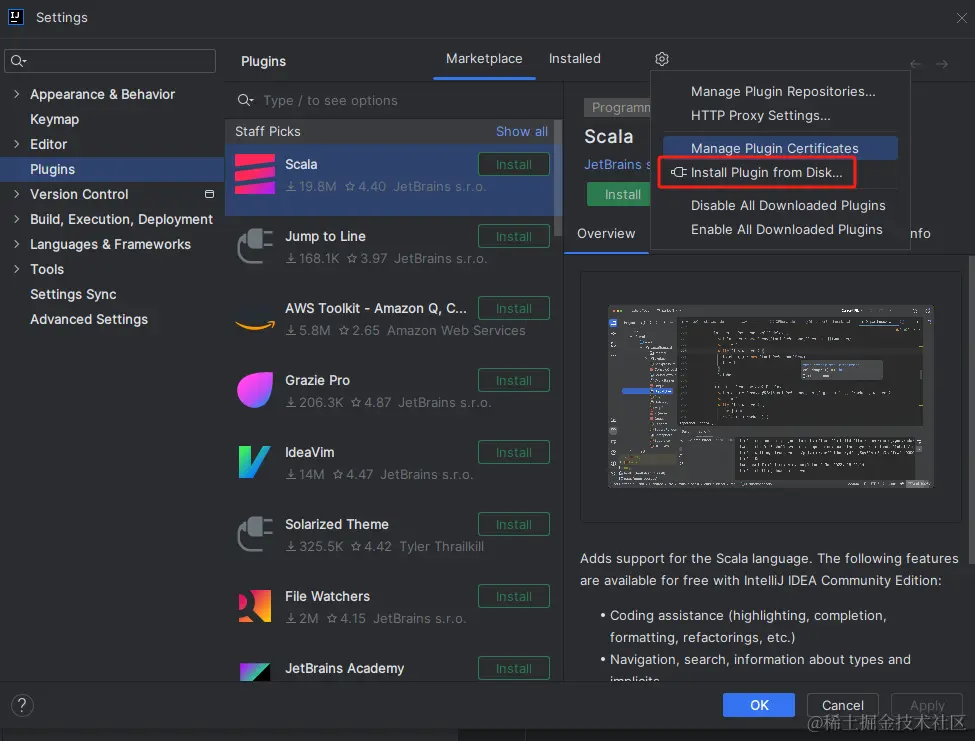
Task: Click the Cancel button
Action: click(843, 705)
